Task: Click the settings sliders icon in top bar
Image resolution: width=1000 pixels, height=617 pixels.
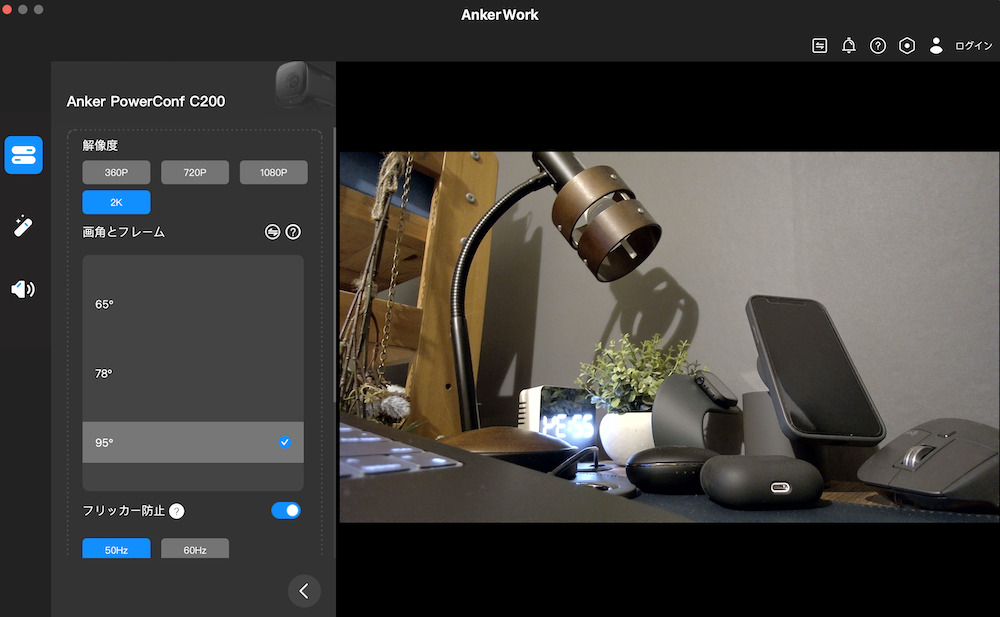Action: click(x=820, y=45)
